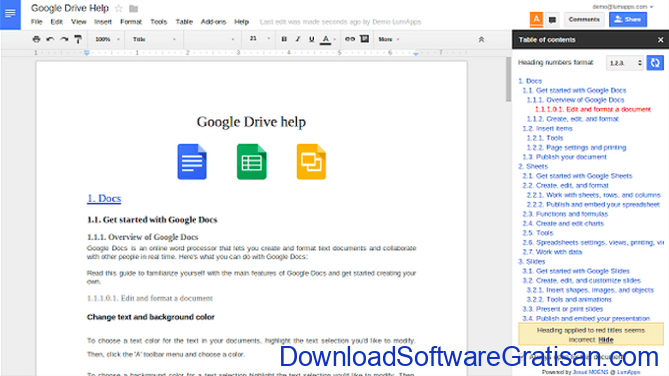Open the zoom level dropdown
669x376 pixels.
107,39
